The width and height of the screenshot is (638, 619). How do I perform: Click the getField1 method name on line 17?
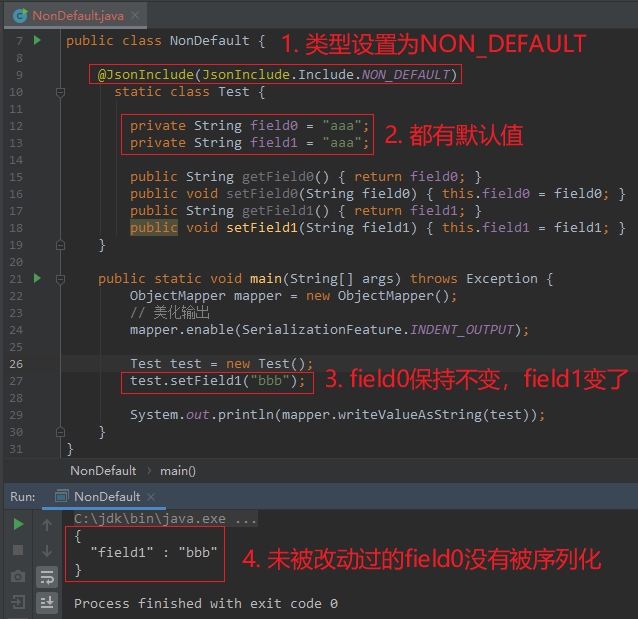(278, 211)
